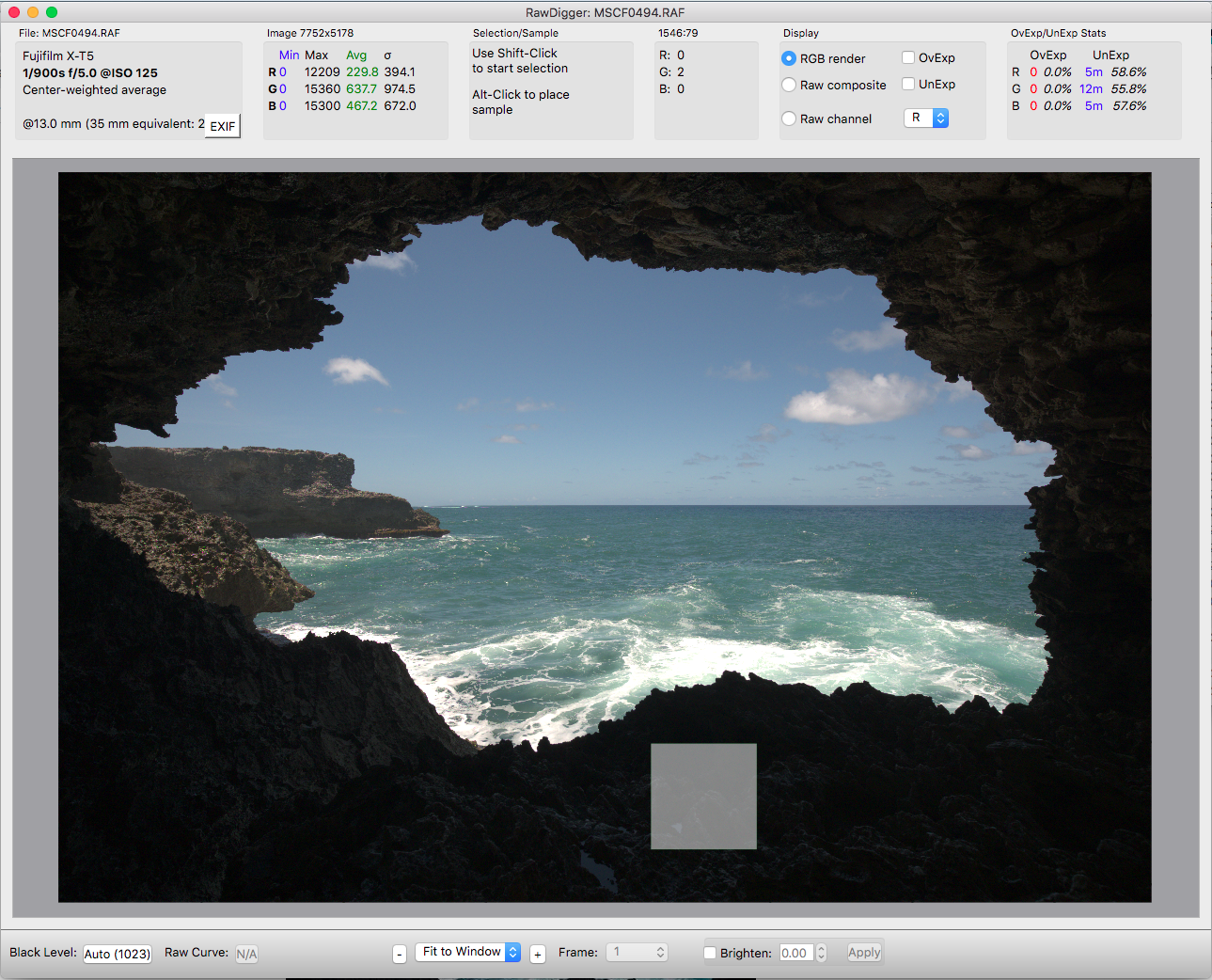Click the plus zoom-in button
This screenshot has height=980, width=1212.
coord(538,954)
